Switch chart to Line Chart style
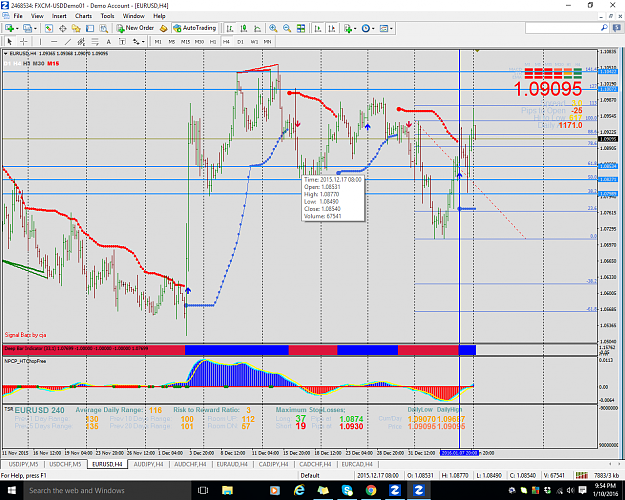The width and height of the screenshot is (625, 500). click(x=257, y=28)
